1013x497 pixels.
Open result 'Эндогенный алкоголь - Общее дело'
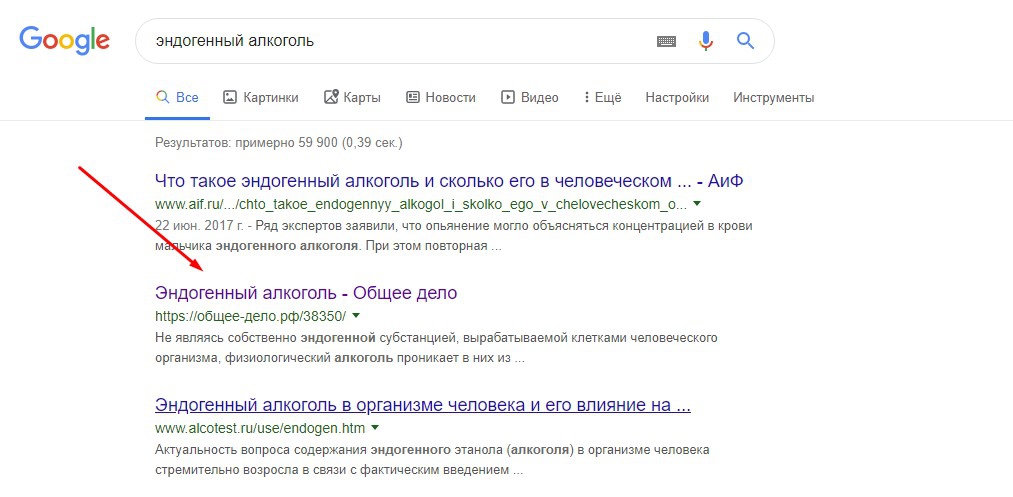[x=306, y=293]
